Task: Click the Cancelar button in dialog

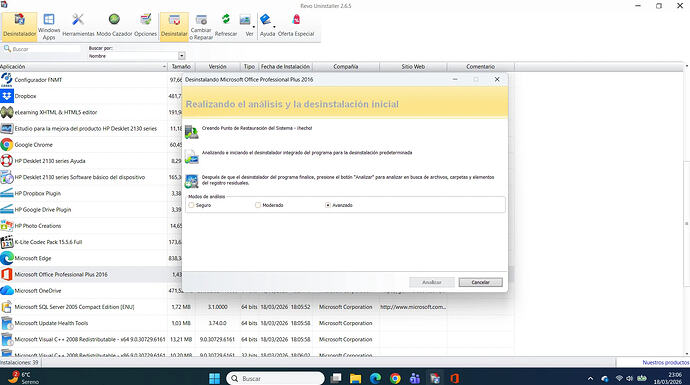Action: [480, 282]
